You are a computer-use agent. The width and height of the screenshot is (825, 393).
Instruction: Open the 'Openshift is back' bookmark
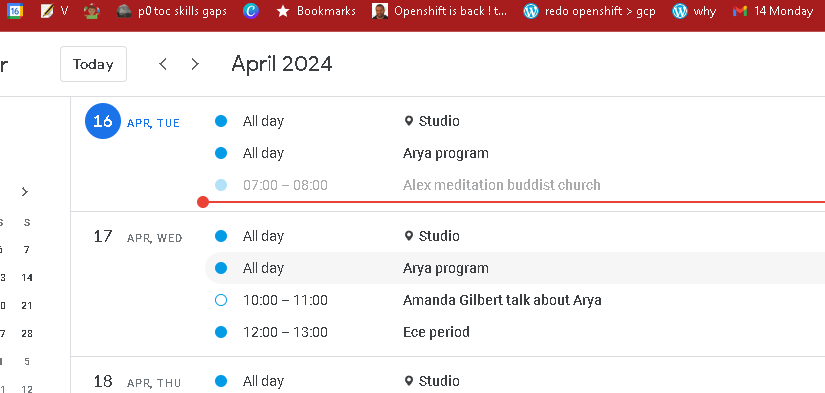click(x=440, y=11)
